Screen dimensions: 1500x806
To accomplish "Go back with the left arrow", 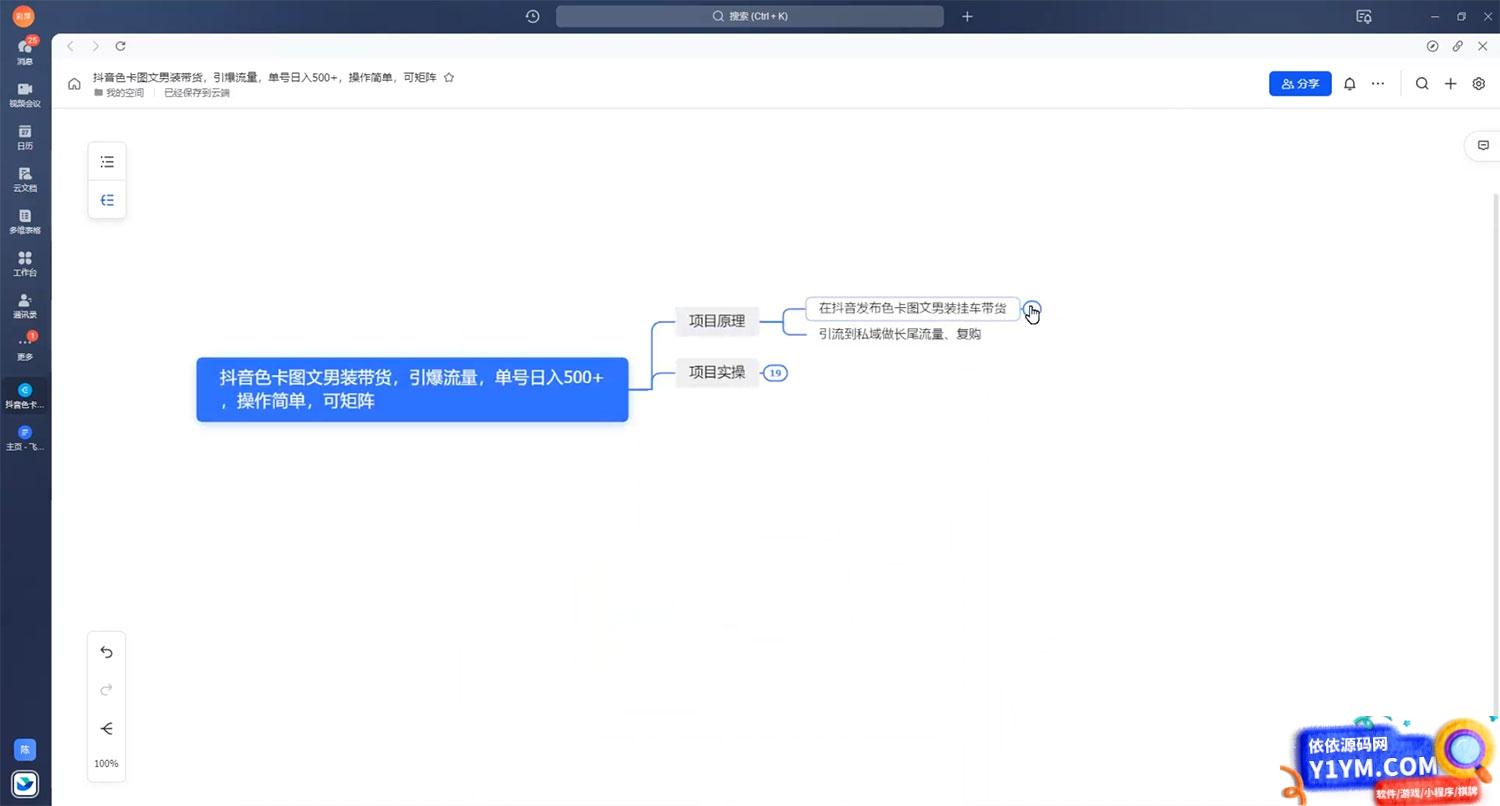I will pyautogui.click(x=70, y=46).
